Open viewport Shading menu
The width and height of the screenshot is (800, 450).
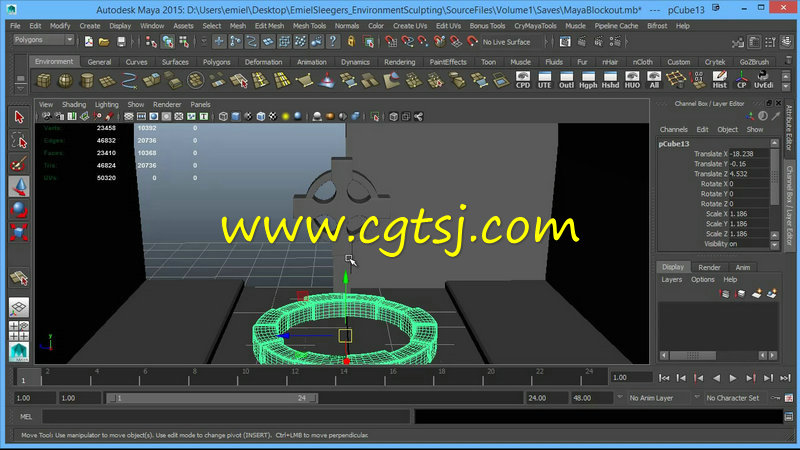74,104
